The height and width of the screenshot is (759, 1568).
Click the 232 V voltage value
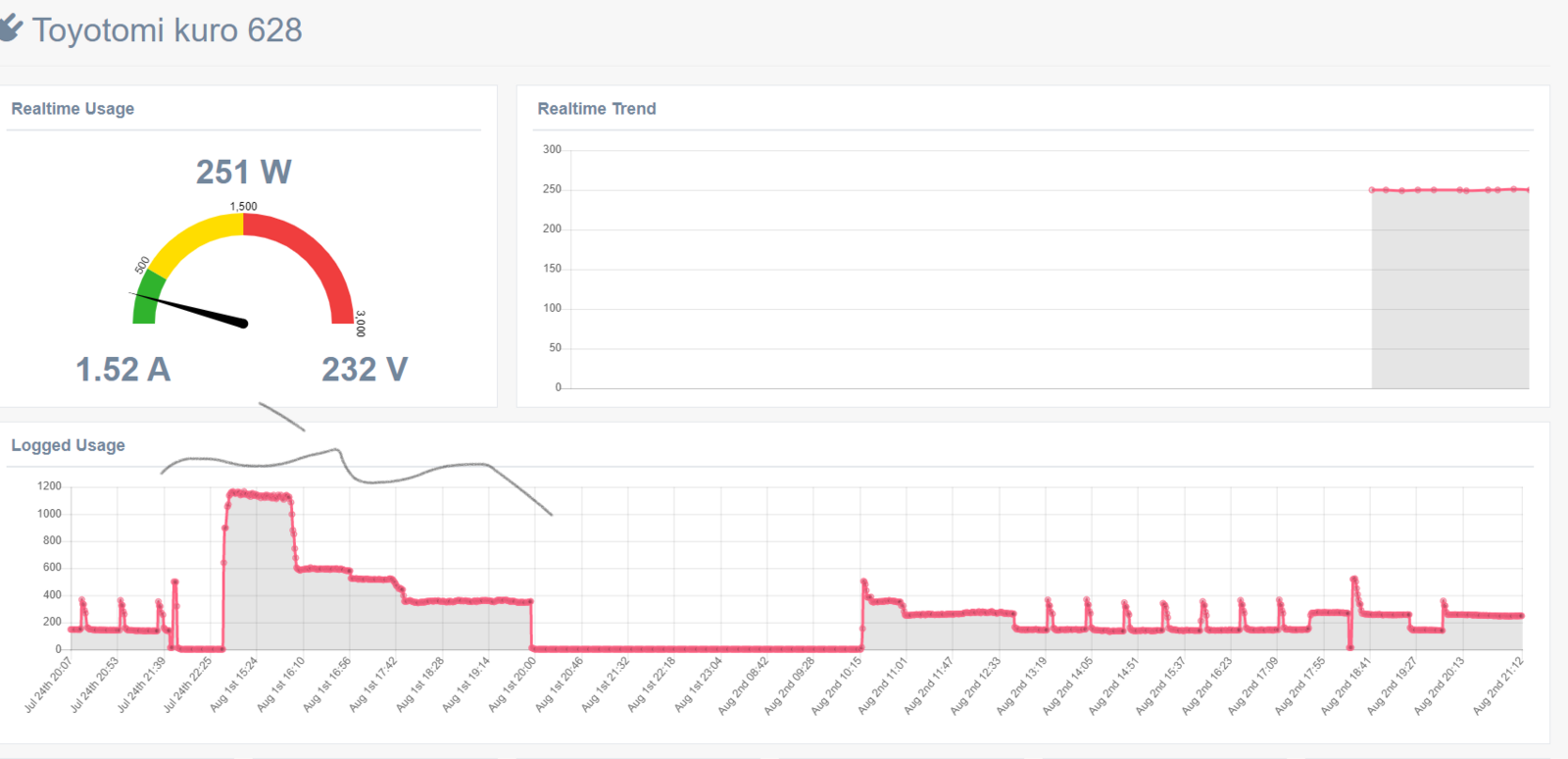click(x=365, y=370)
